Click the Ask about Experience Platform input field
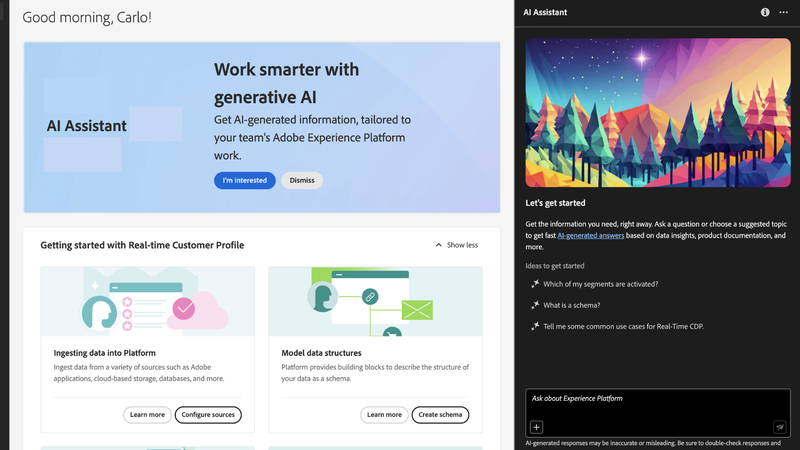 click(658, 412)
